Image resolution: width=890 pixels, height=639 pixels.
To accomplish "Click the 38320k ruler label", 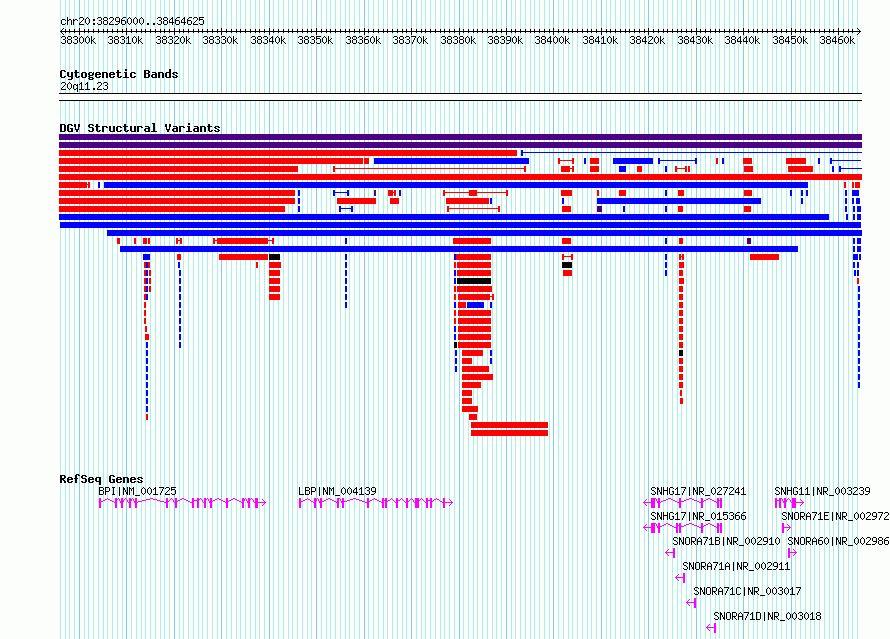I will point(173,40).
